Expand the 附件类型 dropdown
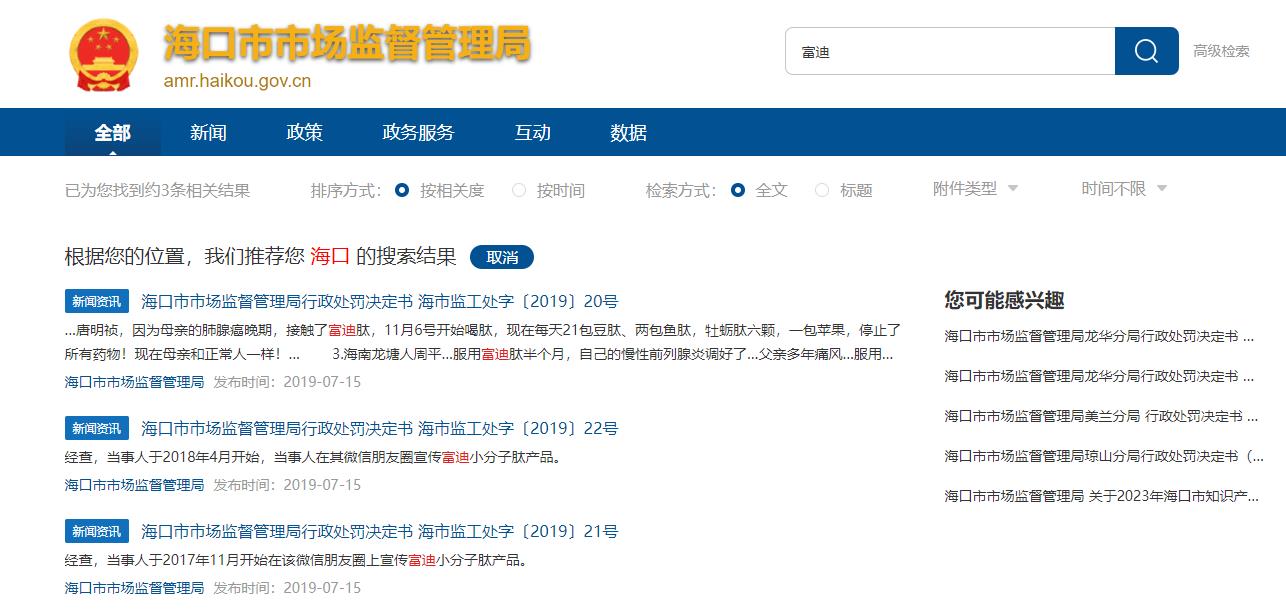This screenshot has height=613, width=1286. pyautogui.click(x=975, y=189)
